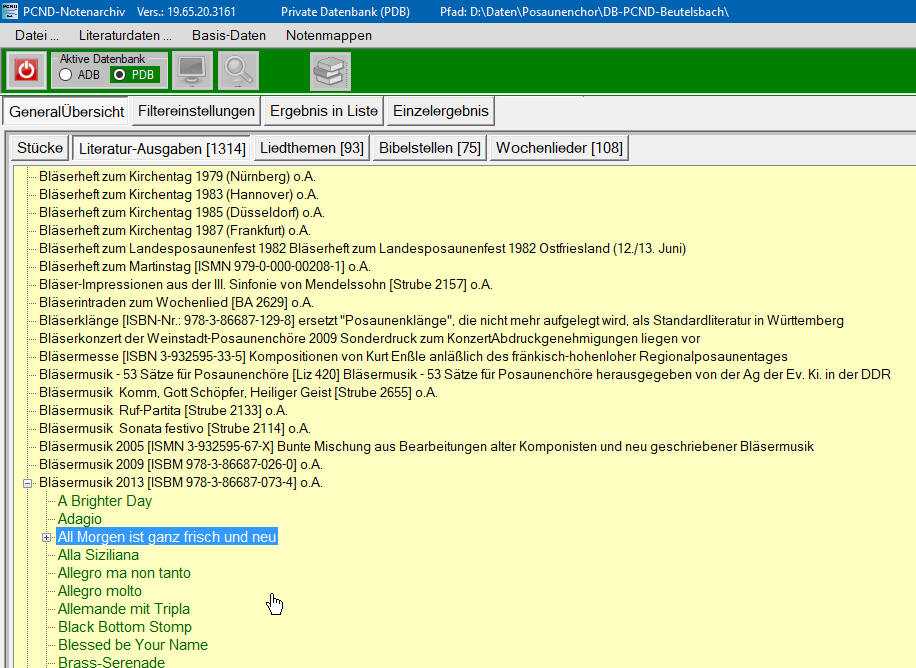Select Bläserheft zum Martinstag entry
916x668 pixels.
pyautogui.click(x=204, y=267)
